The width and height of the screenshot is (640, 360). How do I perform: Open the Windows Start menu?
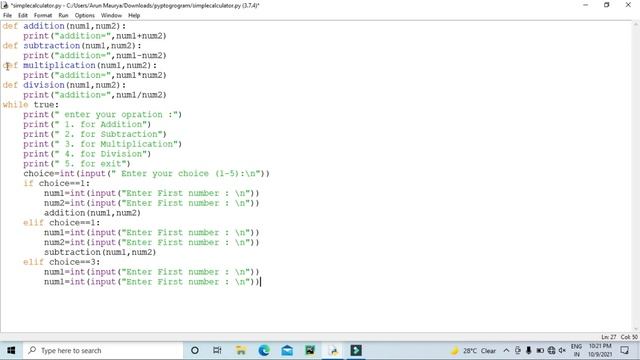[x=11, y=350]
